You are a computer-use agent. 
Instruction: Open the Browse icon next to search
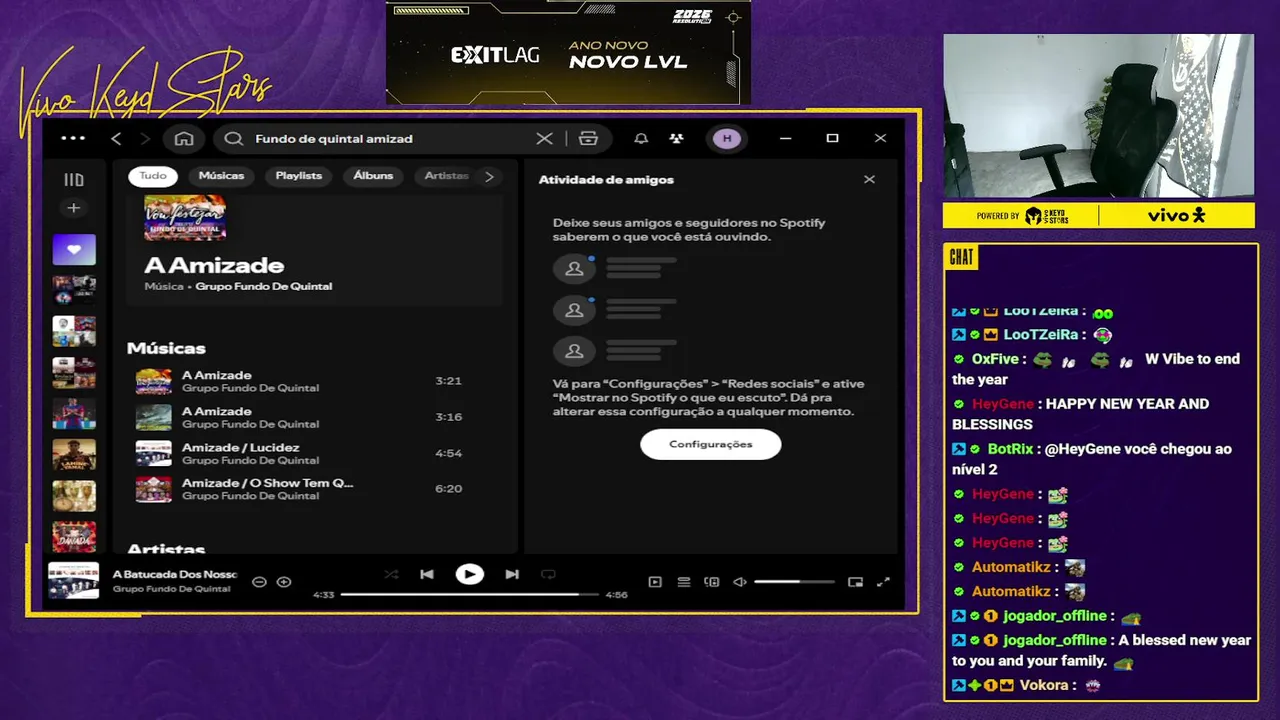588,139
